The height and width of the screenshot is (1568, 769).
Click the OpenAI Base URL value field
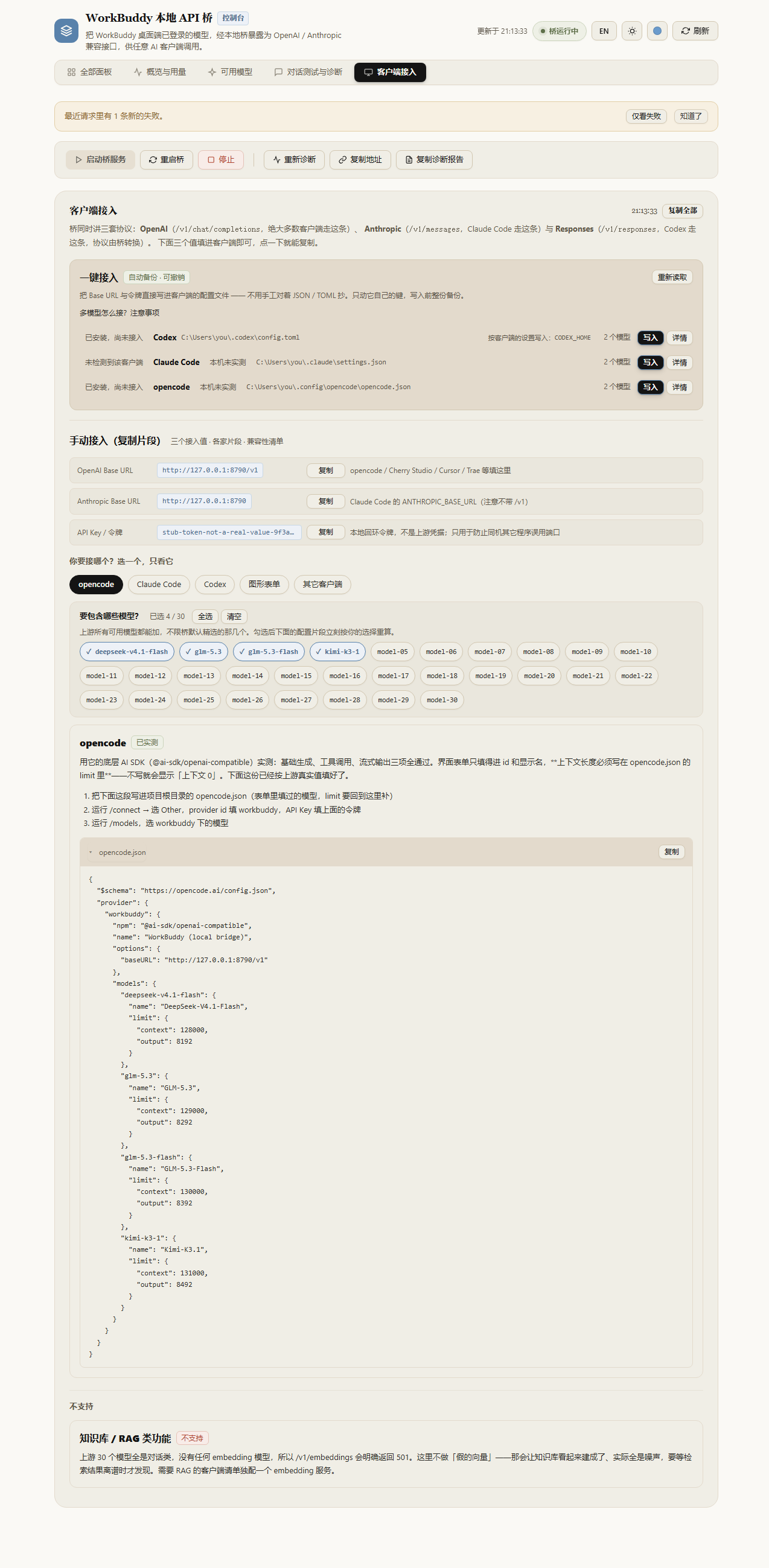[210, 471]
